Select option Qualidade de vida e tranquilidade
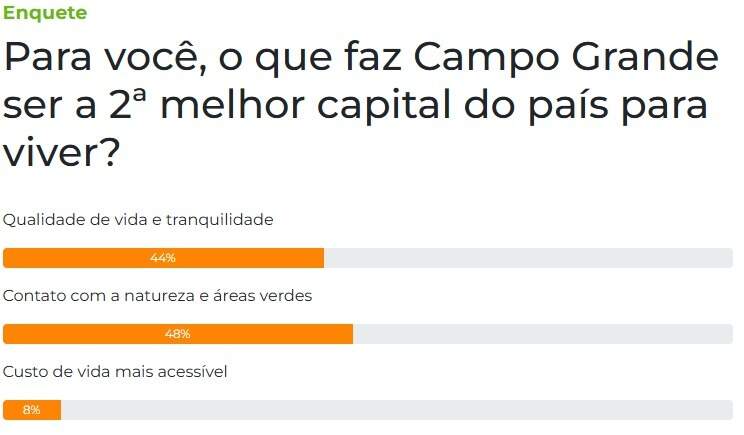744x435 pixels. click(x=138, y=220)
